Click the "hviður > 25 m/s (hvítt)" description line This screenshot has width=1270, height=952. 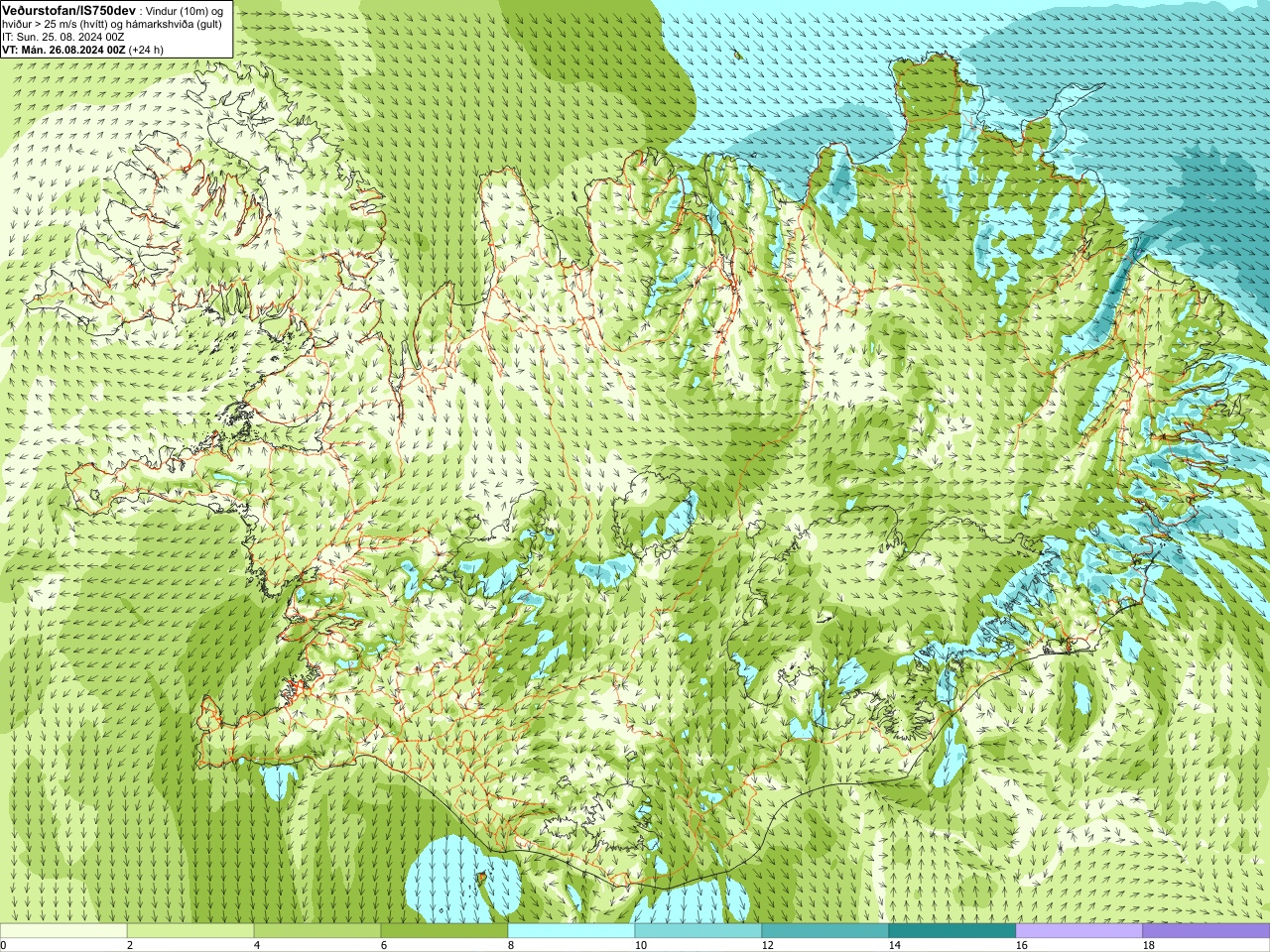[x=112, y=24]
